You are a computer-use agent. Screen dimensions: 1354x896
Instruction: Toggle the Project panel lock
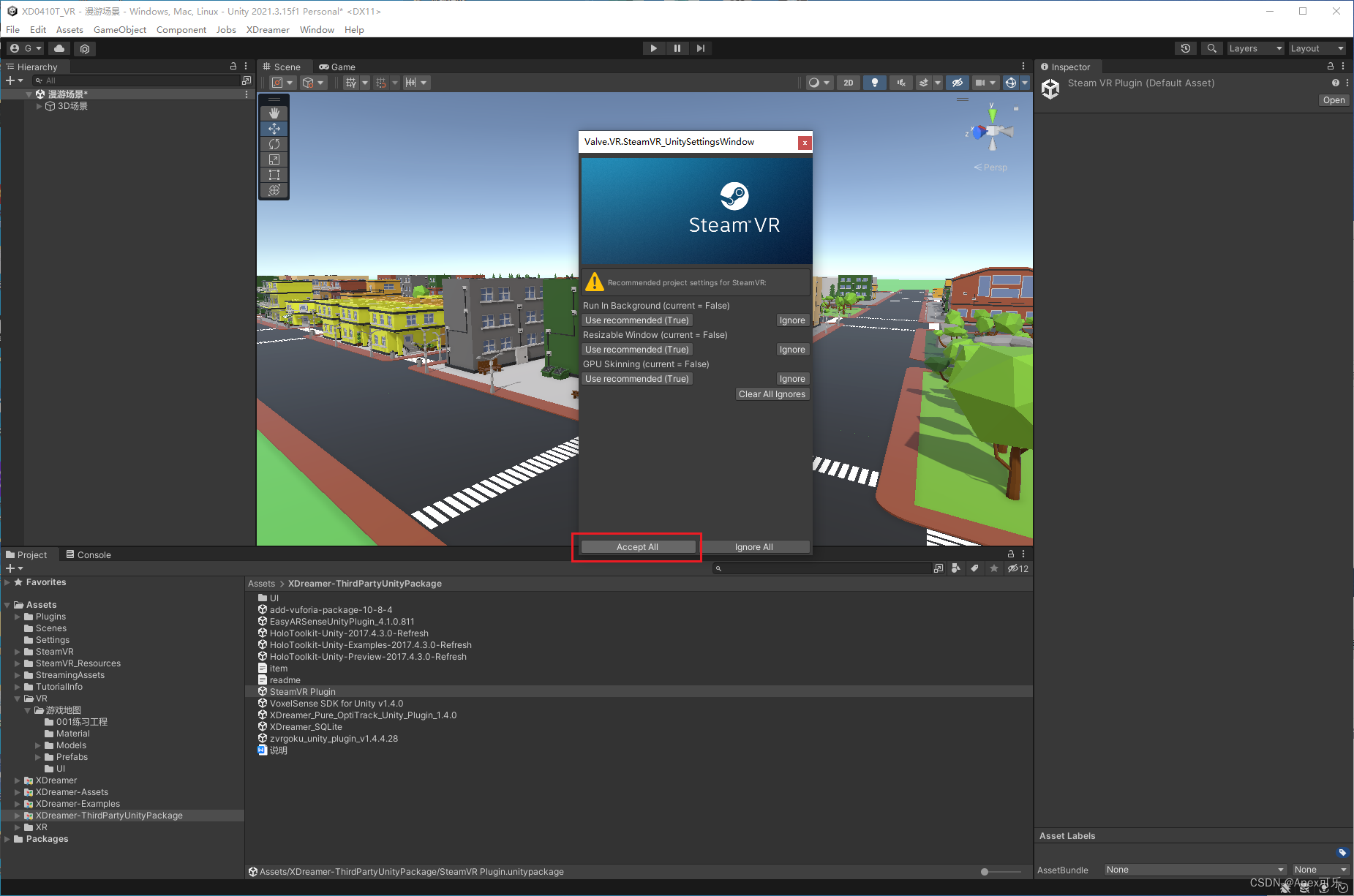coord(1011,554)
